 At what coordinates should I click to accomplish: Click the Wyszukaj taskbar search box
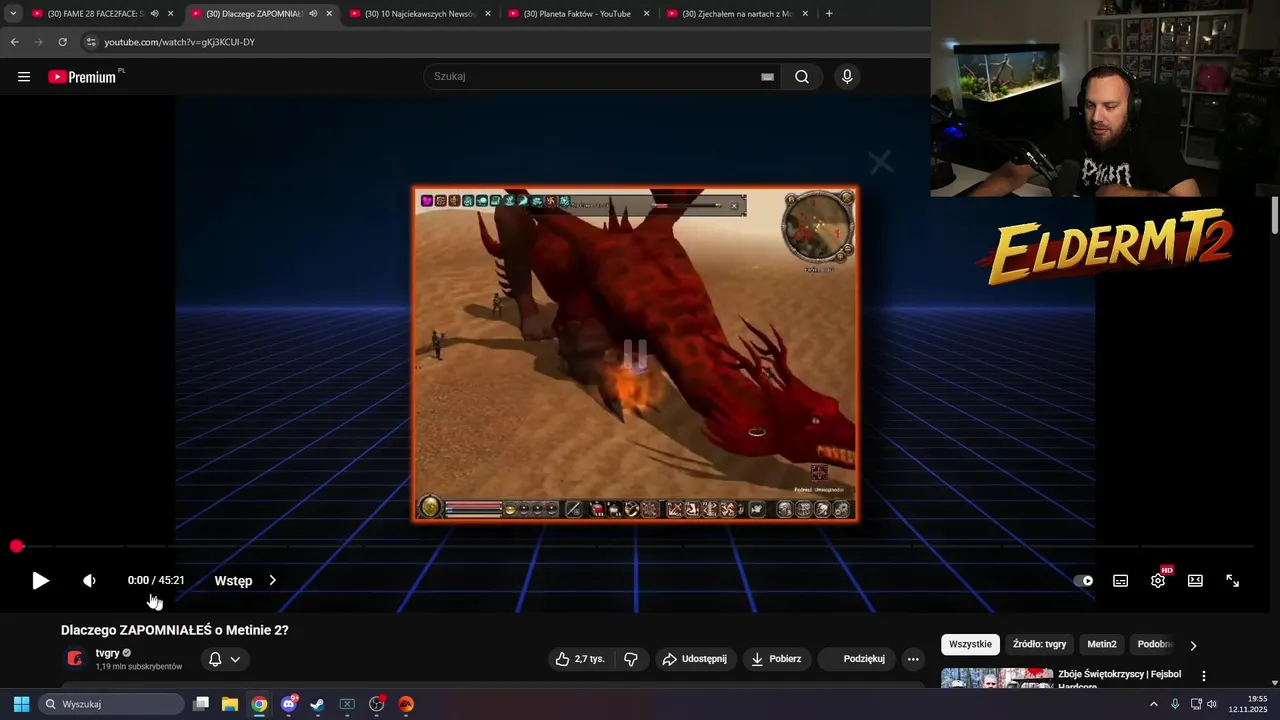click(112, 704)
